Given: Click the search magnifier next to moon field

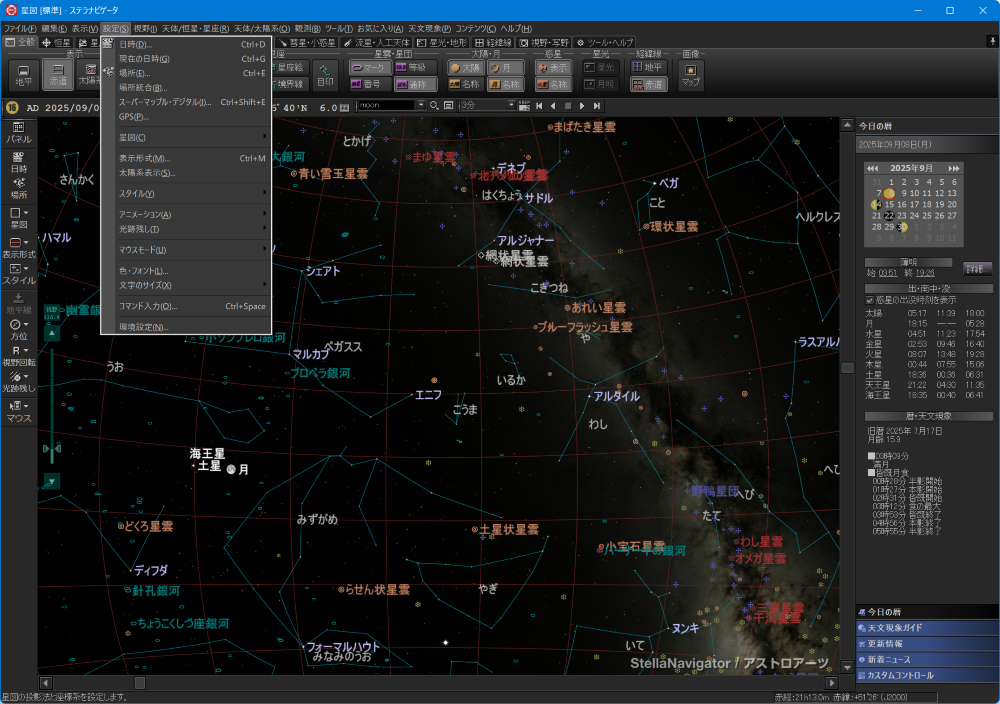Looking at the screenshot, I should point(434,105).
